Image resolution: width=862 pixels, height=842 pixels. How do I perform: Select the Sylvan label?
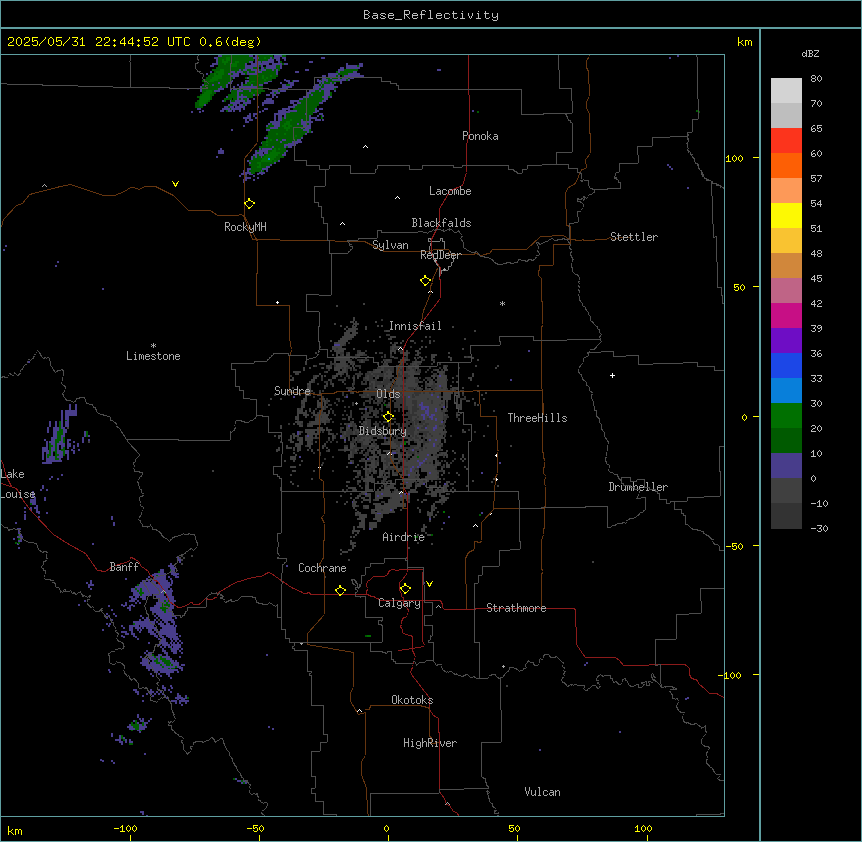pos(390,245)
